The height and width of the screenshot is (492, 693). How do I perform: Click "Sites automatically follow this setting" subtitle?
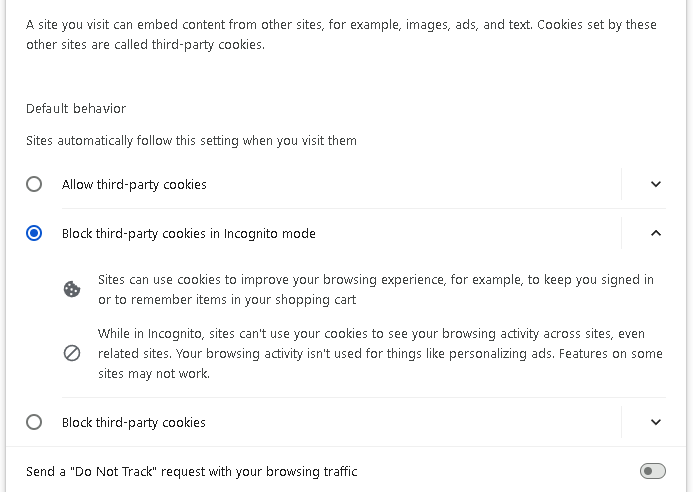coord(191,141)
